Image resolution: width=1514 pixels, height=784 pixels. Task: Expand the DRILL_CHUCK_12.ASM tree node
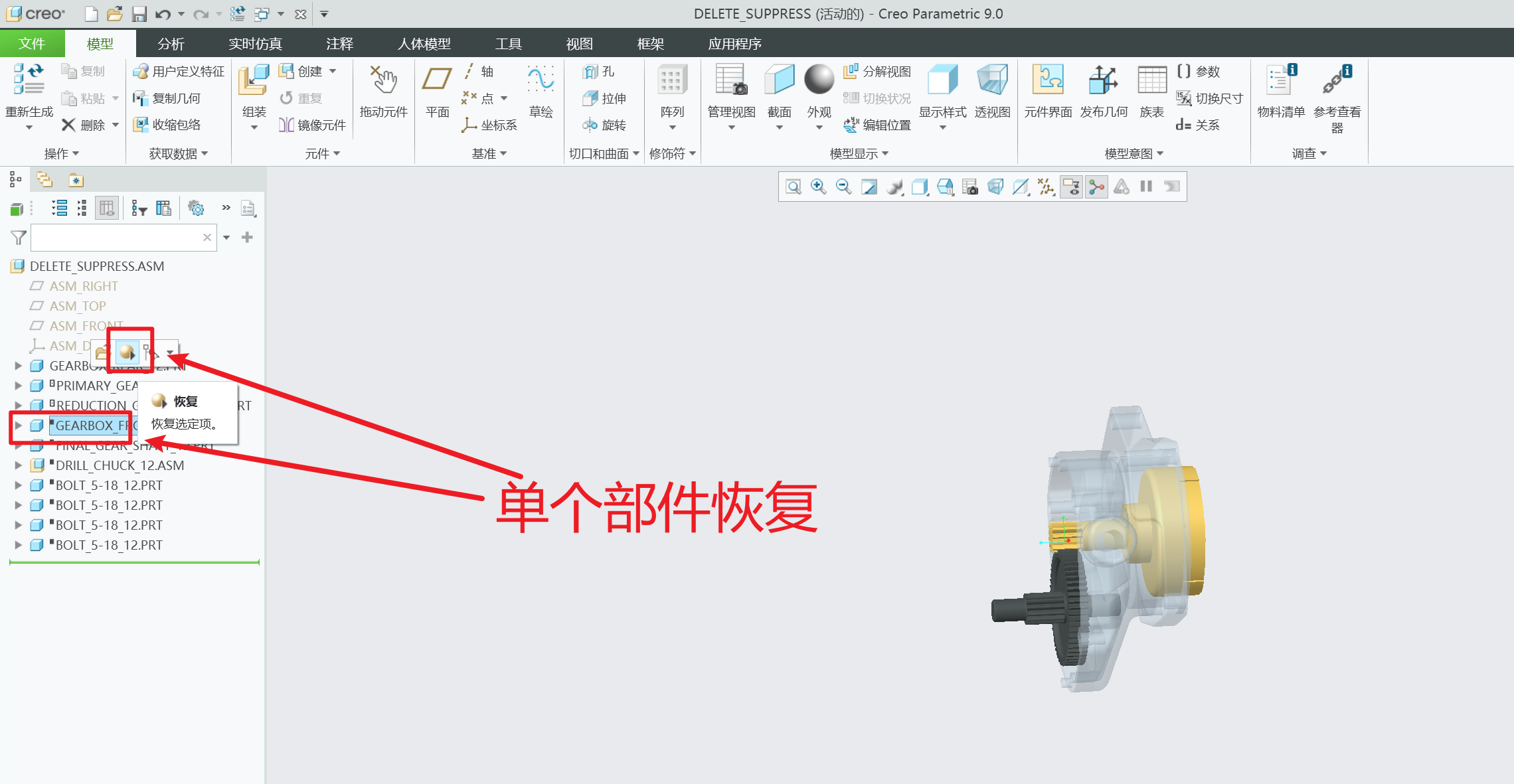point(19,465)
